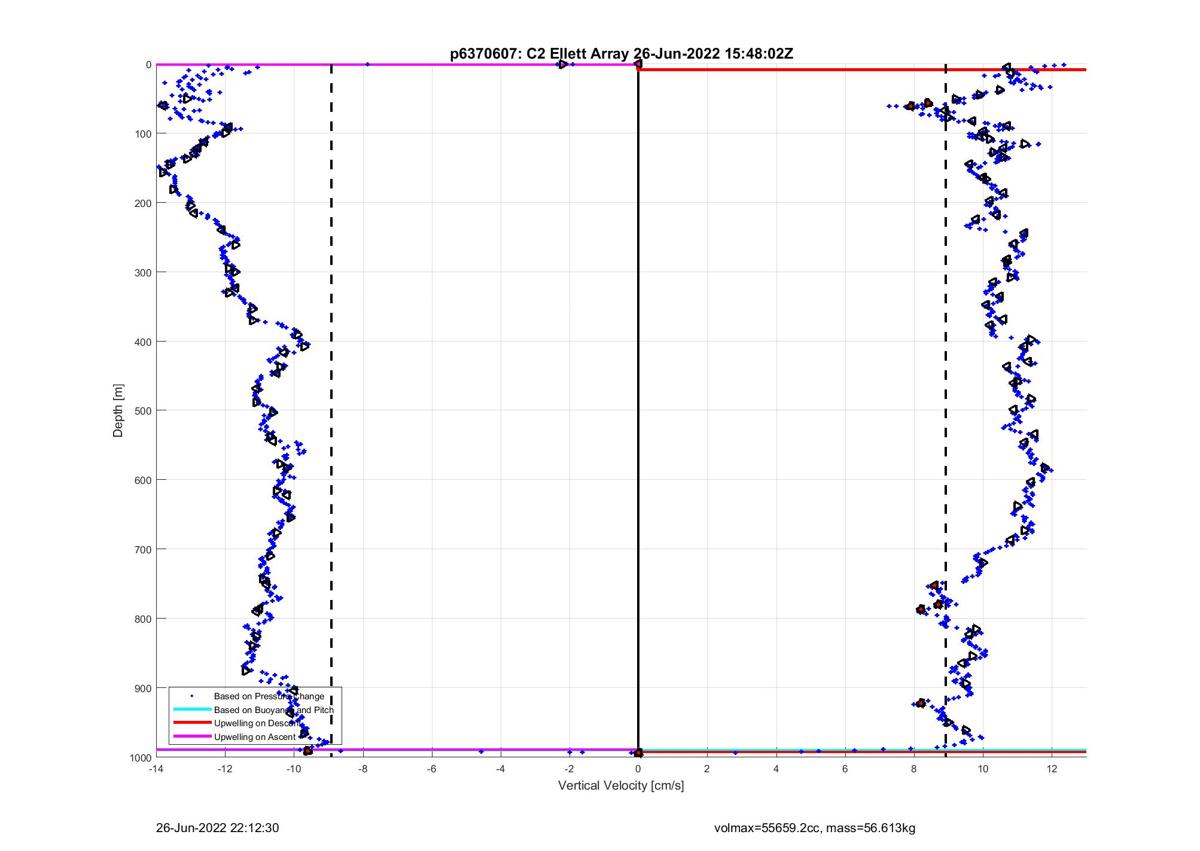Click velocity axis tick label "2"
This screenshot has height=851, width=1200.
707,769
